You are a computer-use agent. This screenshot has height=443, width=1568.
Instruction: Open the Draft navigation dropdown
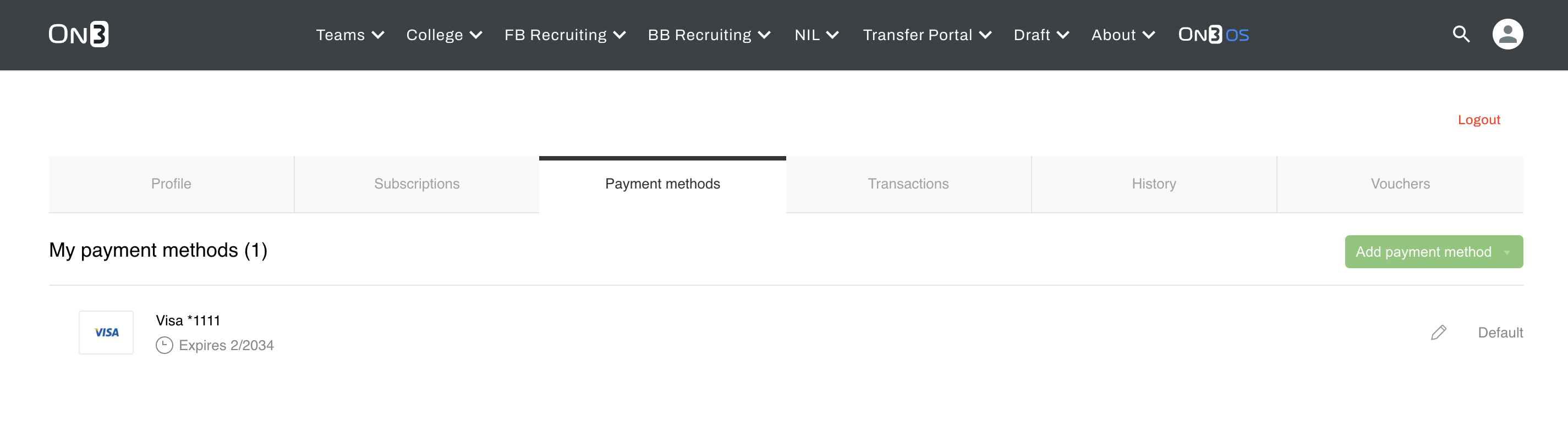tap(1041, 35)
